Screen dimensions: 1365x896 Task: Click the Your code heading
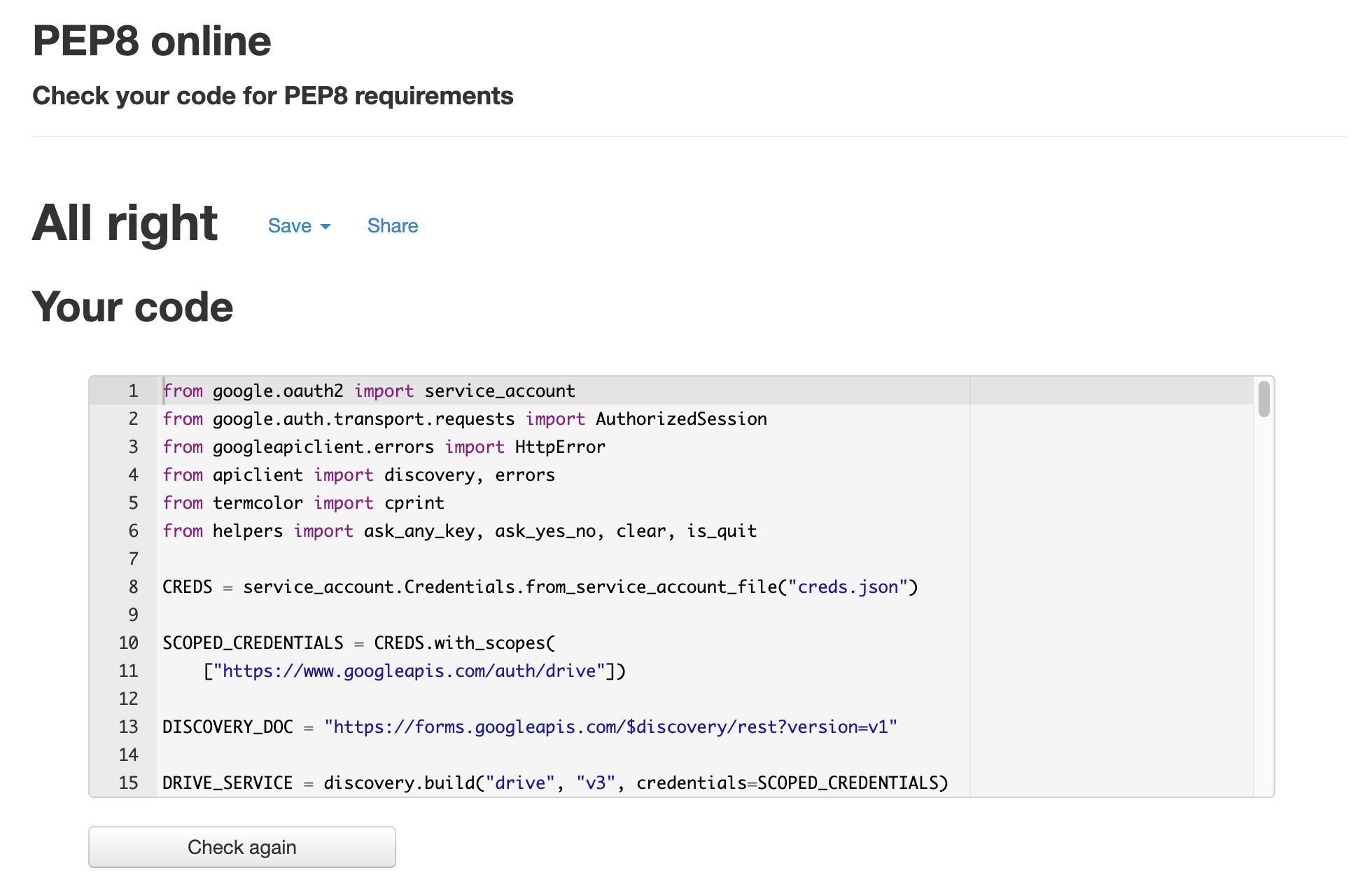(x=133, y=307)
